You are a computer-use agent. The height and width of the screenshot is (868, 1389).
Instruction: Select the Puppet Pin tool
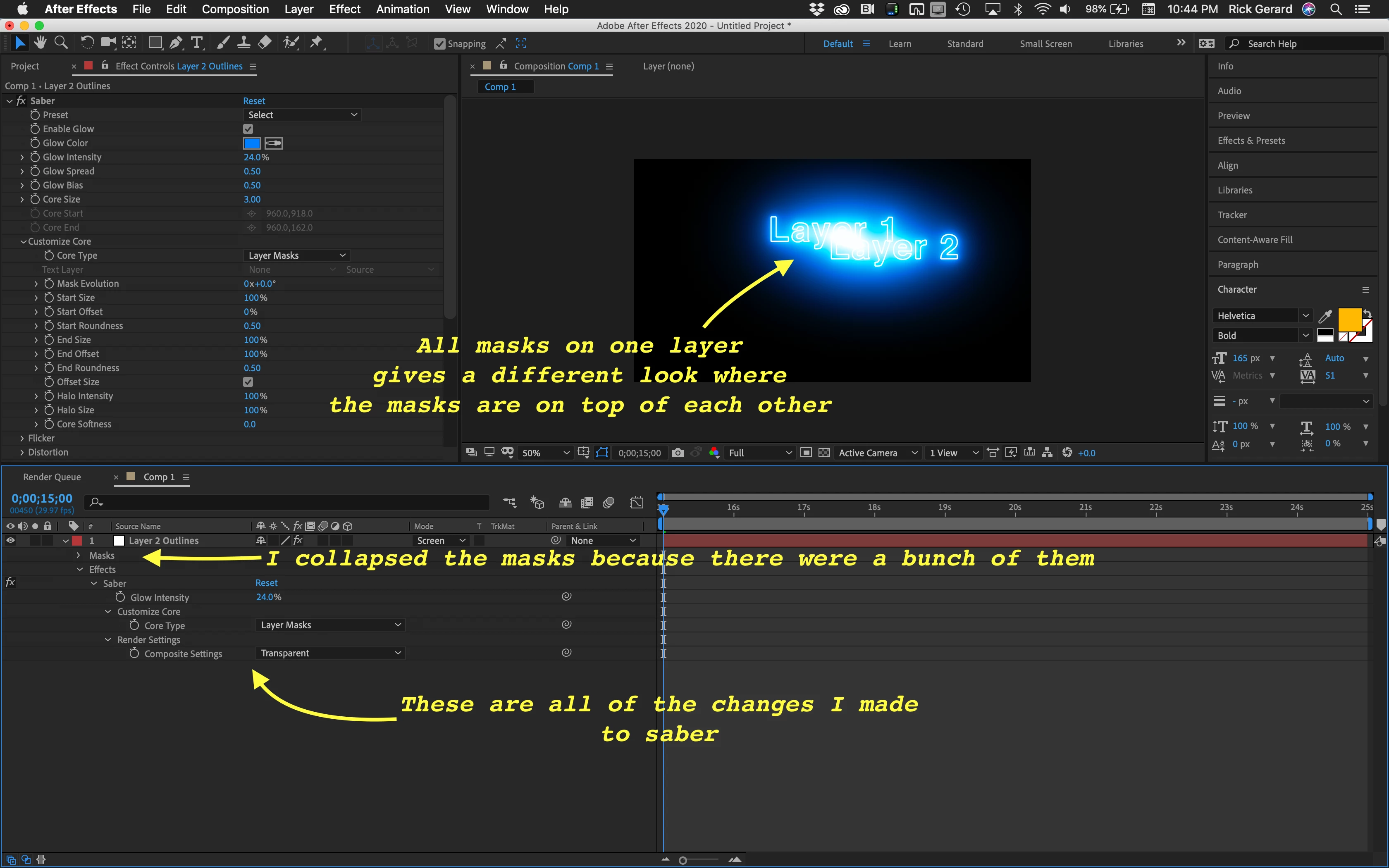pos(316,43)
